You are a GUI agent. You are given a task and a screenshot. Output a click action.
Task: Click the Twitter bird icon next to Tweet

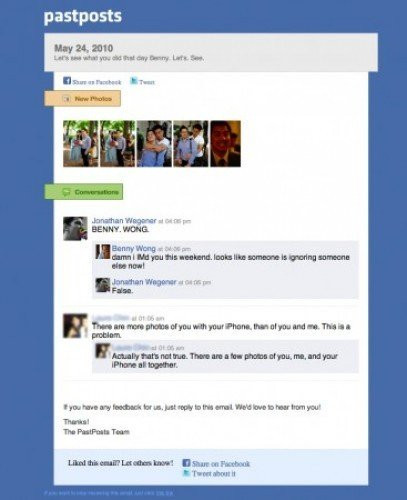point(134,81)
